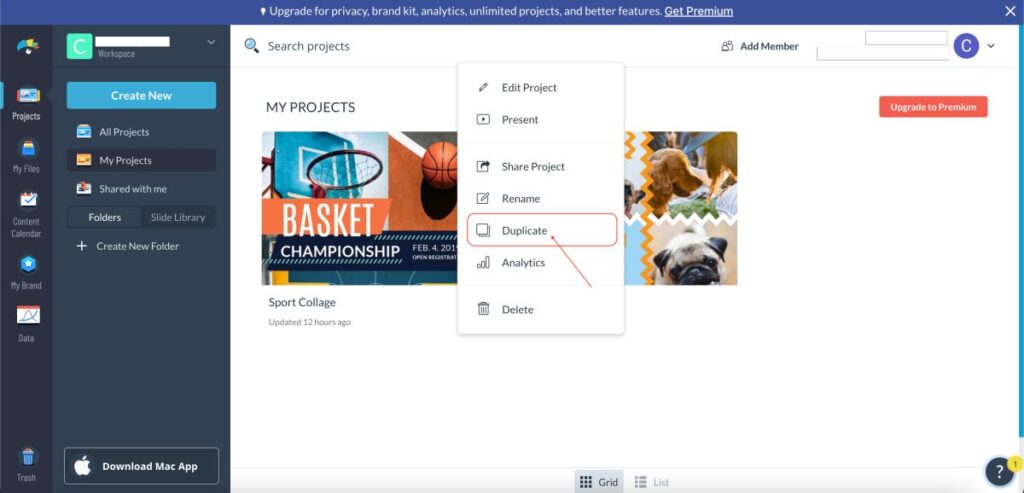
Task: Click the MY PROJECTS heading
Action: [310, 107]
